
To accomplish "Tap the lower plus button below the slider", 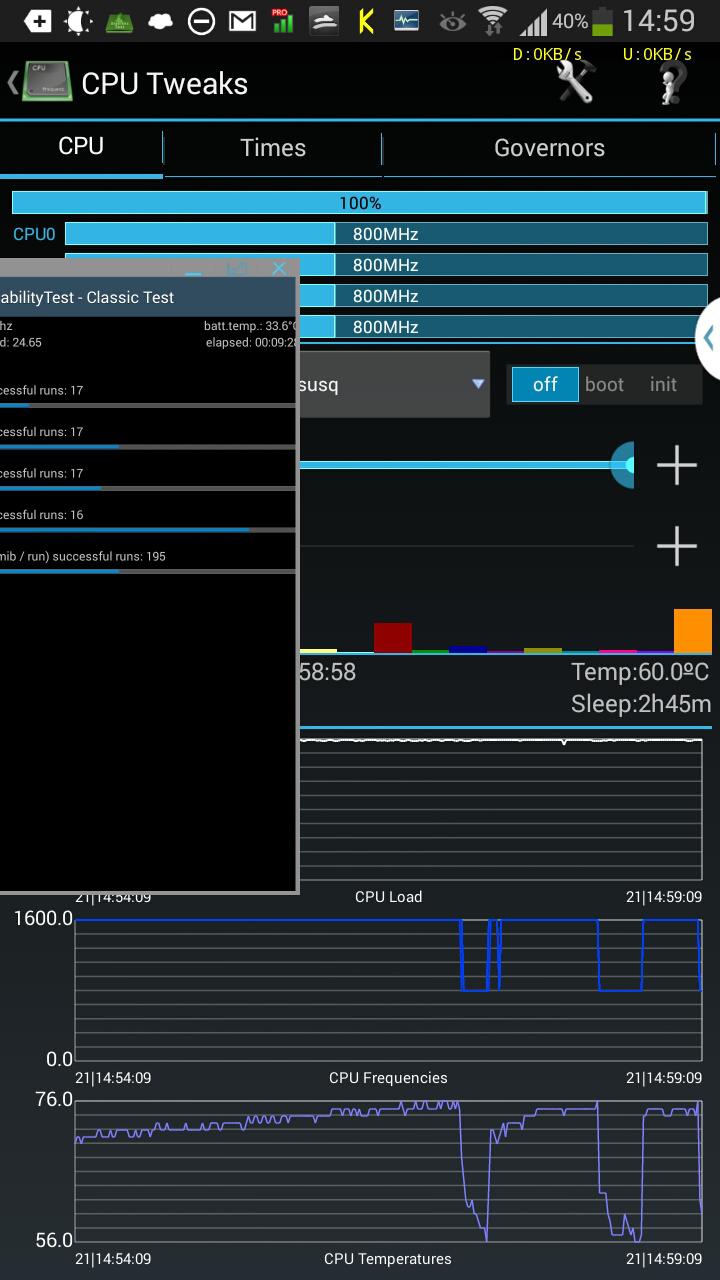I will coord(677,546).
